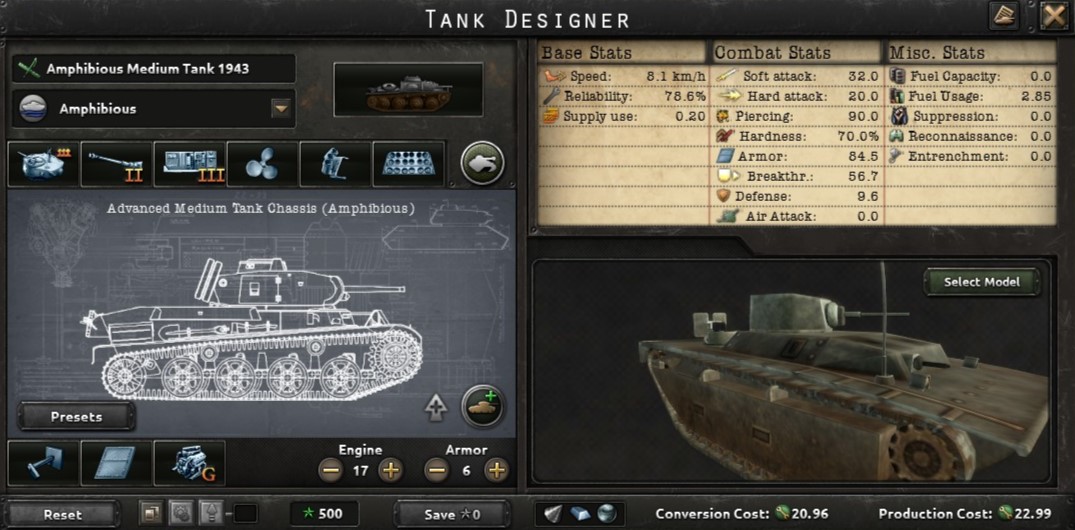Click the tank role round button
Screen dimensions: 1075x530
click(x=483, y=163)
